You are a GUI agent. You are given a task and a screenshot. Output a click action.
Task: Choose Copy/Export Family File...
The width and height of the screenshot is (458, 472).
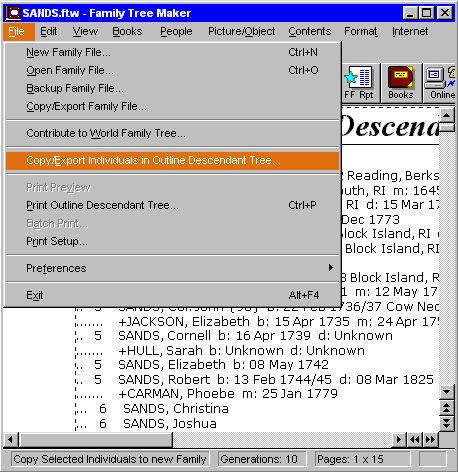pos(172,106)
